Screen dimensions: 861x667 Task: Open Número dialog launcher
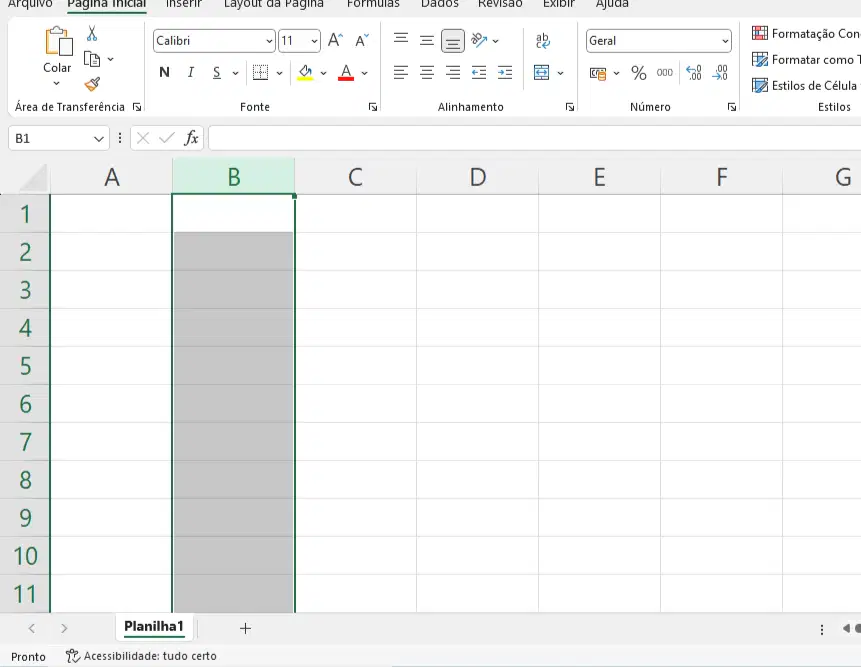(732, 107)
